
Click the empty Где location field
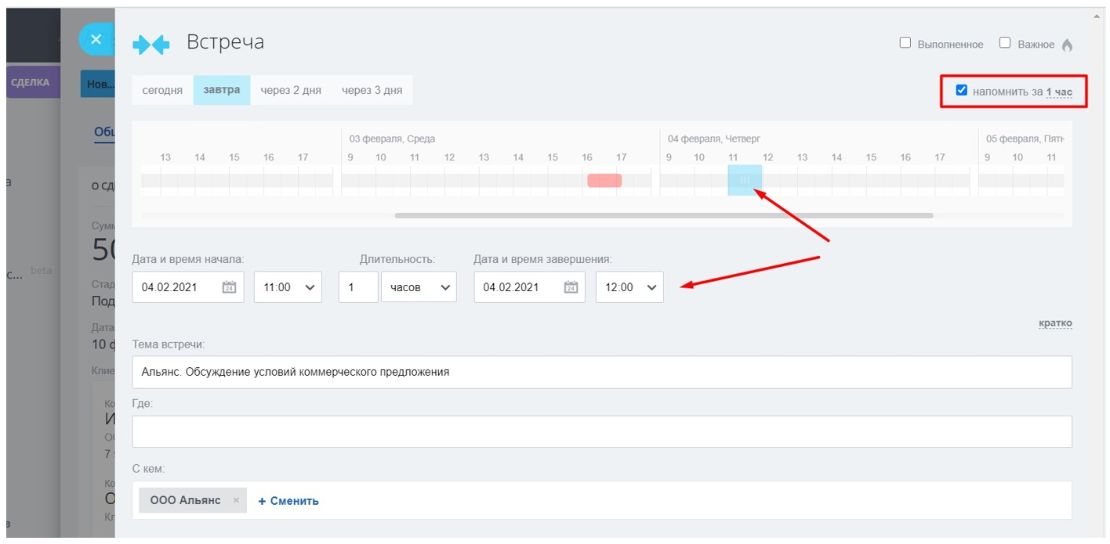[x=602, y=431]
